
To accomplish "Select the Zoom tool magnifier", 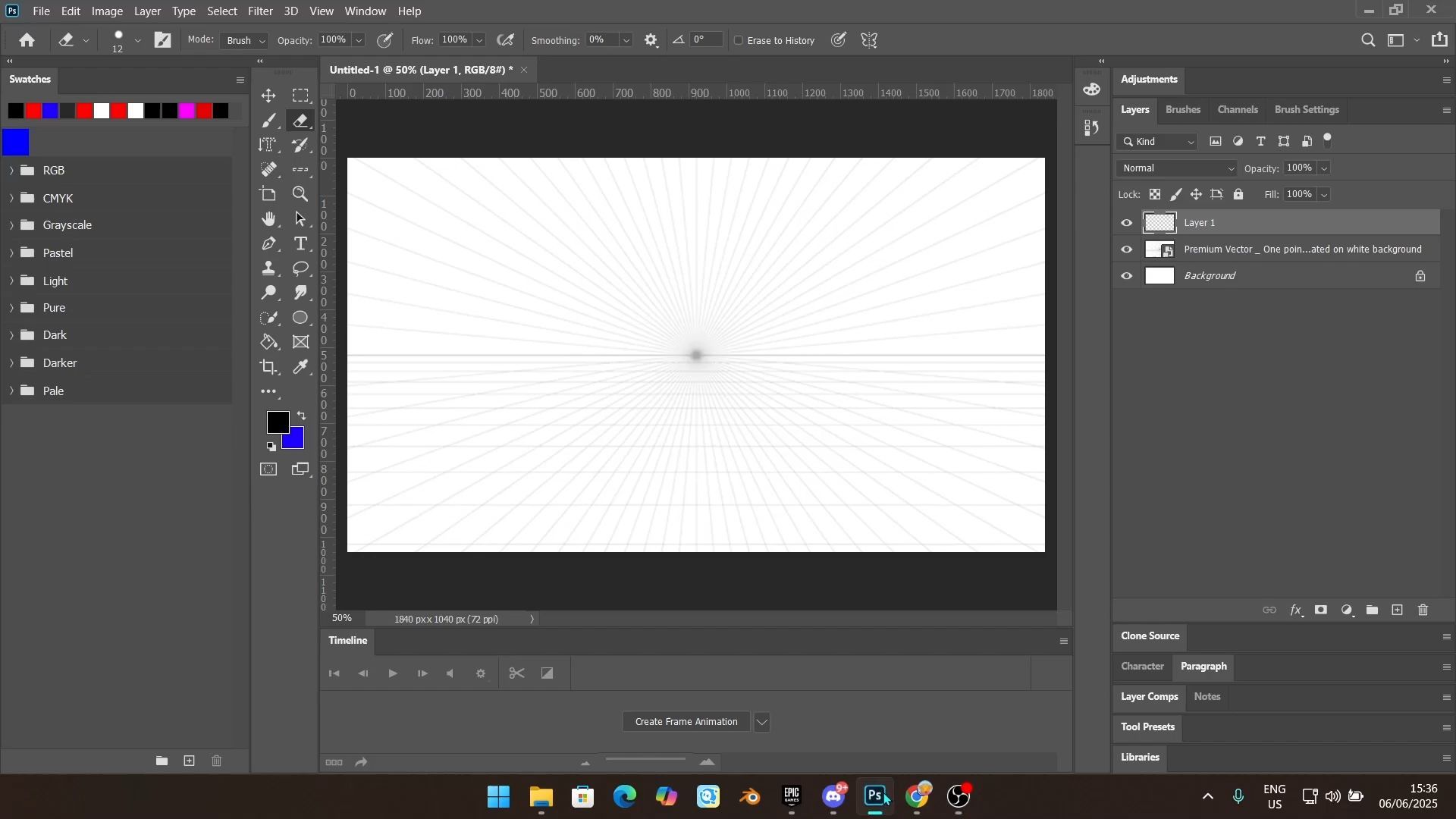I will [x=301, y=194].
